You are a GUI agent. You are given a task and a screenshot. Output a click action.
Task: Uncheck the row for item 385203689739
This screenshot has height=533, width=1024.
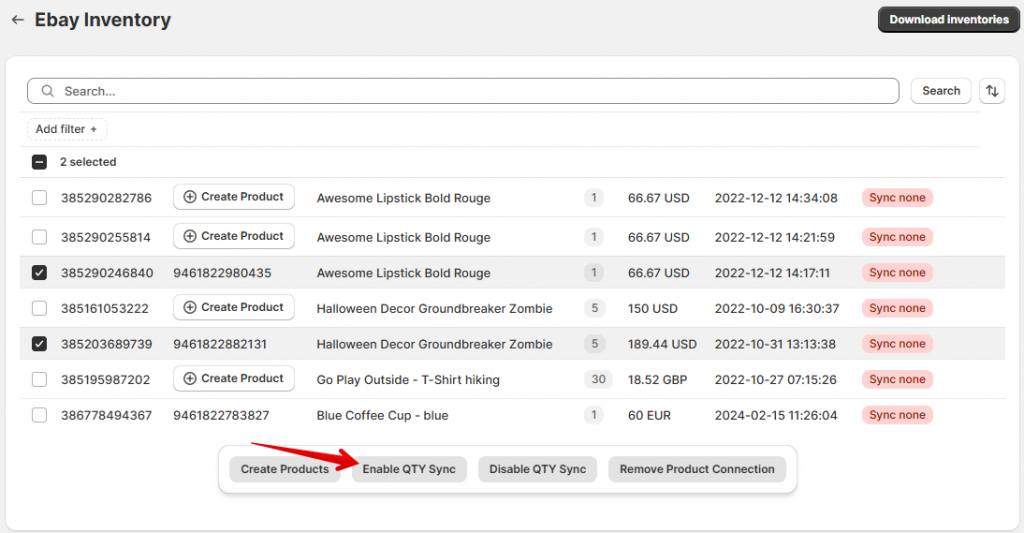(39, 344)
